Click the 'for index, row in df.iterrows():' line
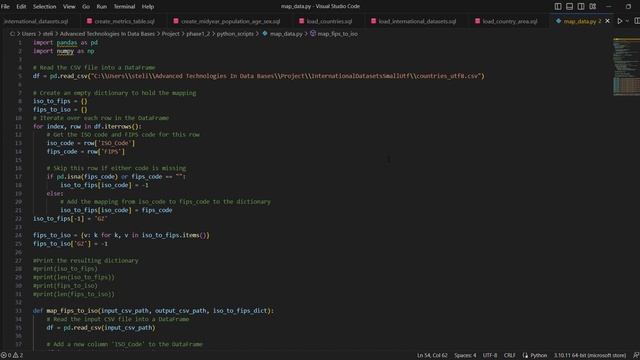The width and height of the screenshot is (640, 360). (87, 127)
